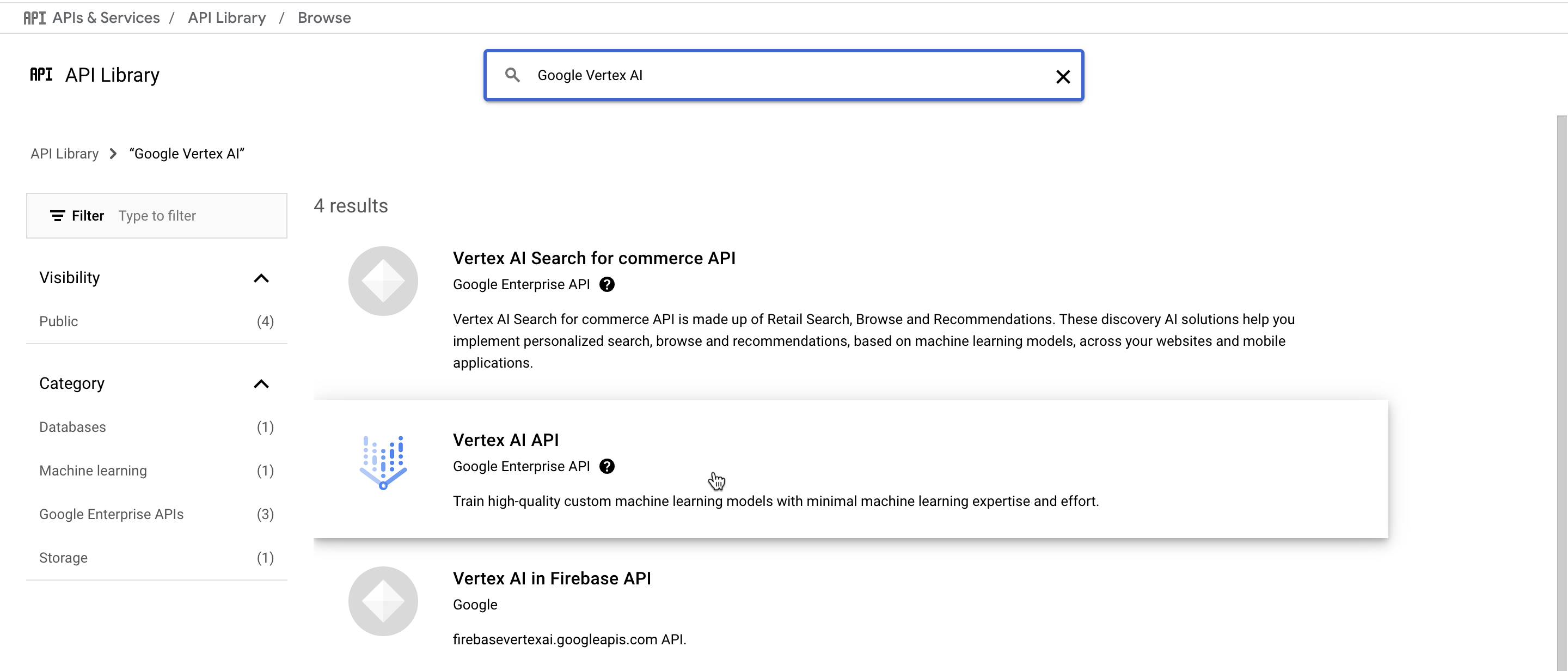Click the "Google" provider text under Firebase API

(475, 605)
